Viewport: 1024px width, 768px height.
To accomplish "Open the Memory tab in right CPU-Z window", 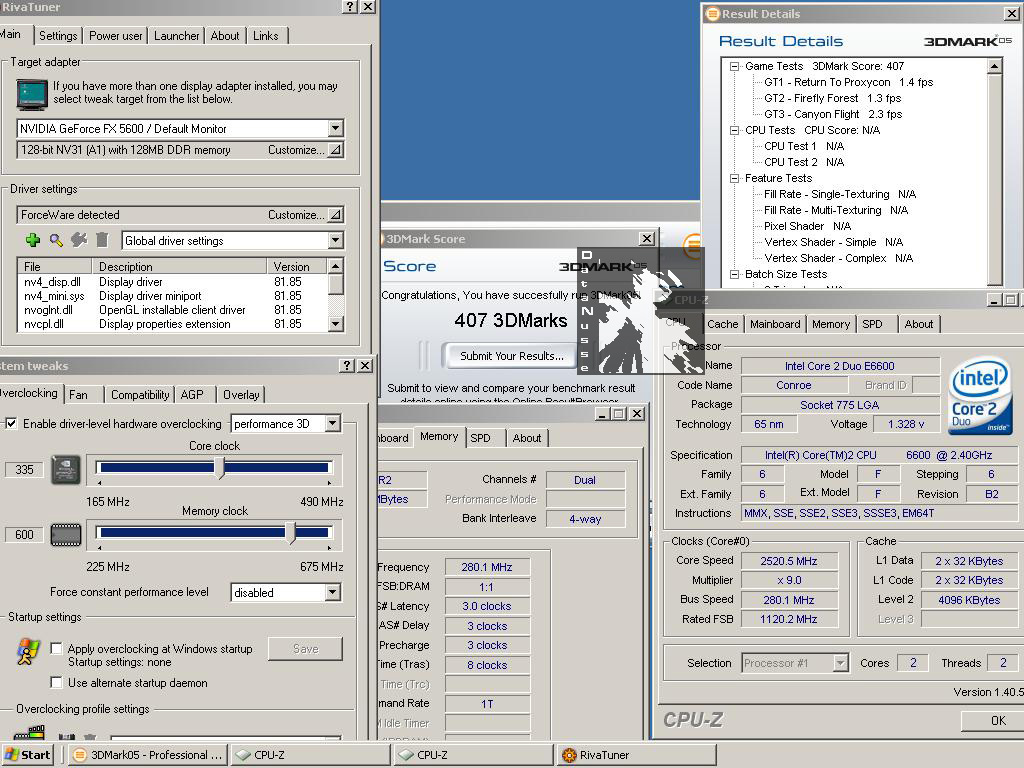I will (831, 324).
